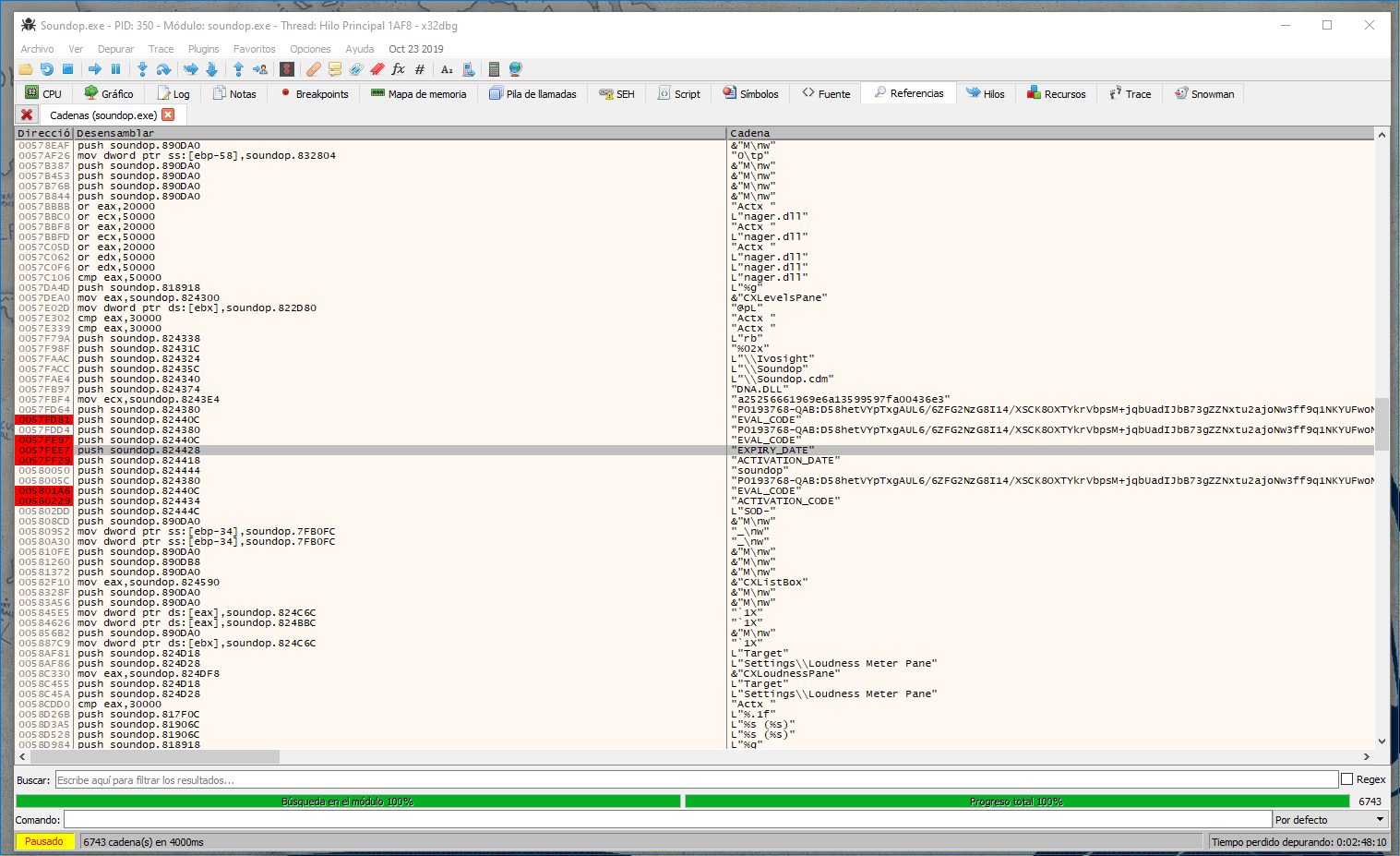
Task: Click the Scylla S icon
Action: (287, 69)
